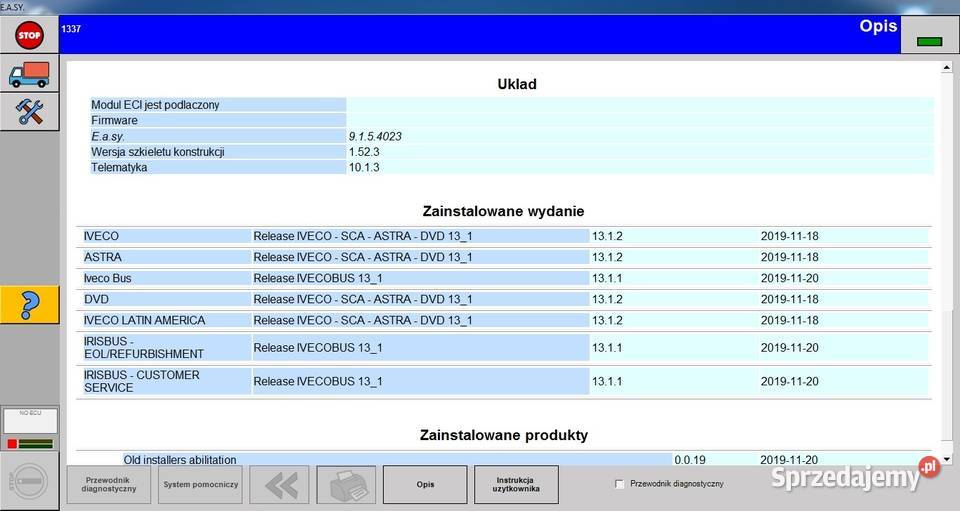The width and height of the screenshot is (960, 511).
Task: Select IRISBUS - EOL/REFURBISHMENT row
Action: tap(504, 348)
